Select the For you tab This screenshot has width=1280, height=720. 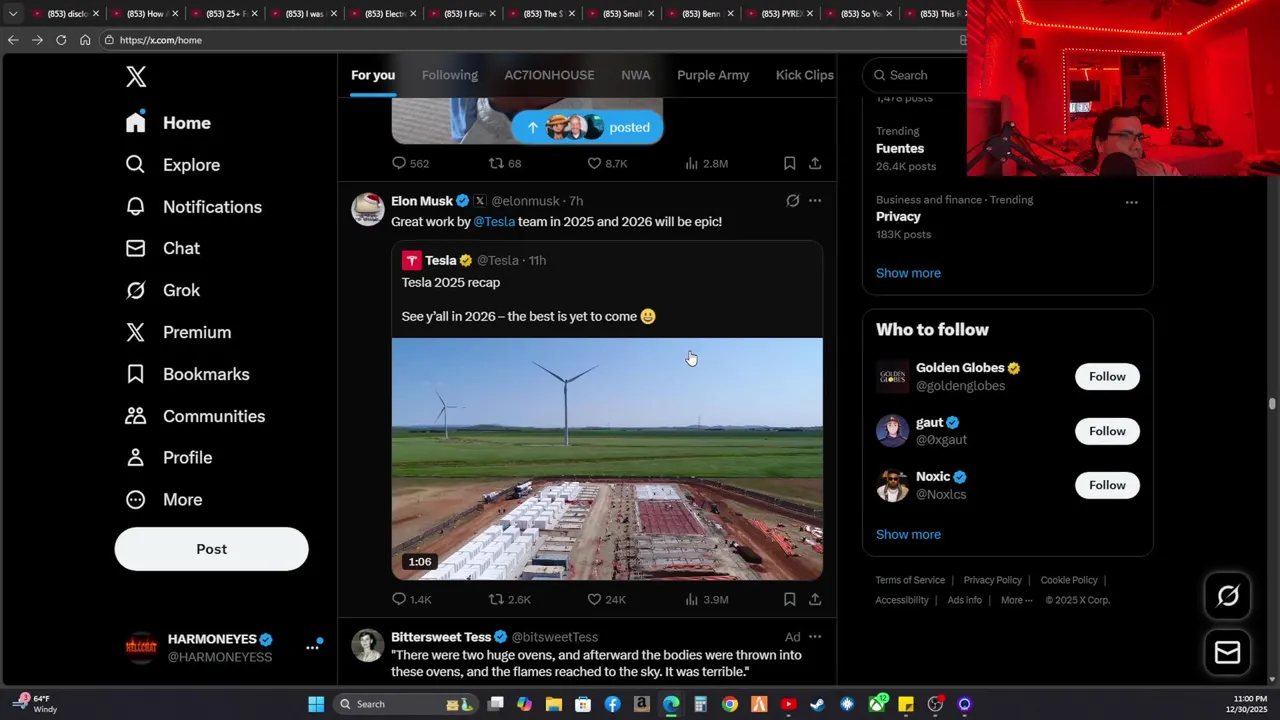click(373, 75)
